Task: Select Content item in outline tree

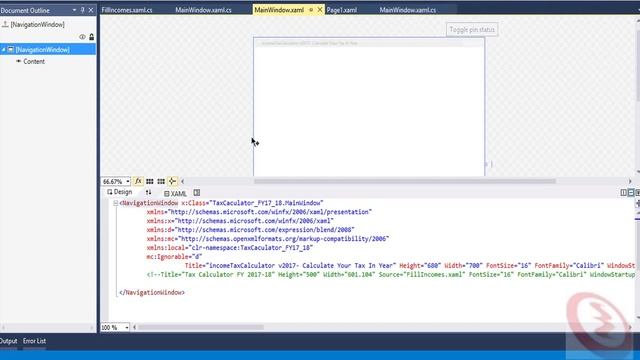Action: pos(34,62)
